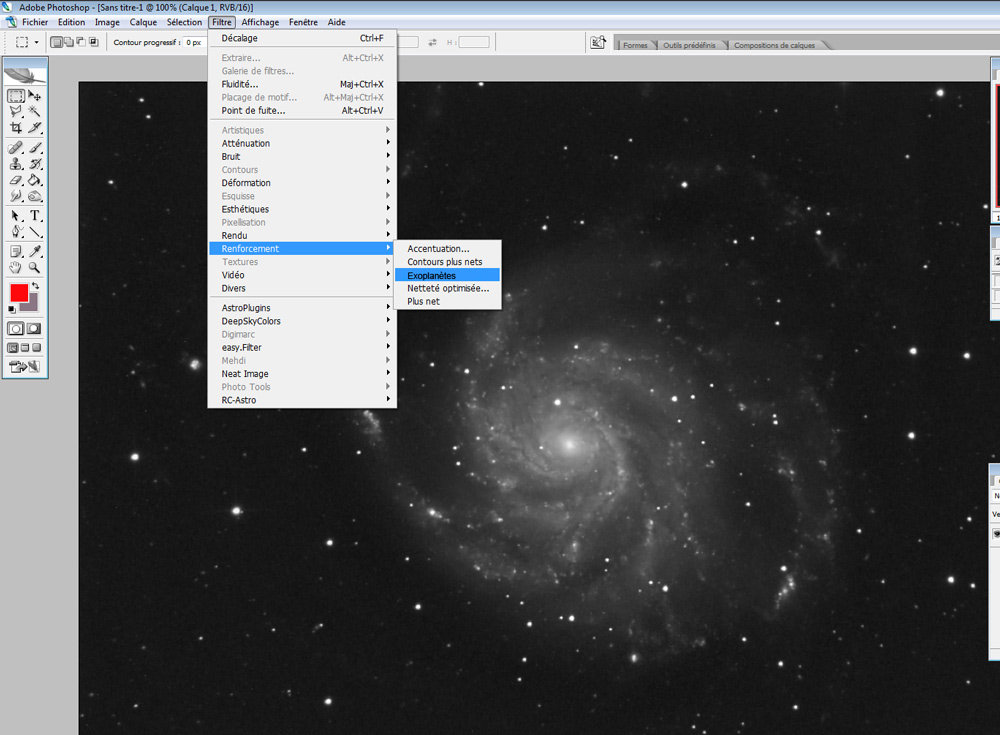Select the Move tool
The image size is (1000, 735).
35,96
